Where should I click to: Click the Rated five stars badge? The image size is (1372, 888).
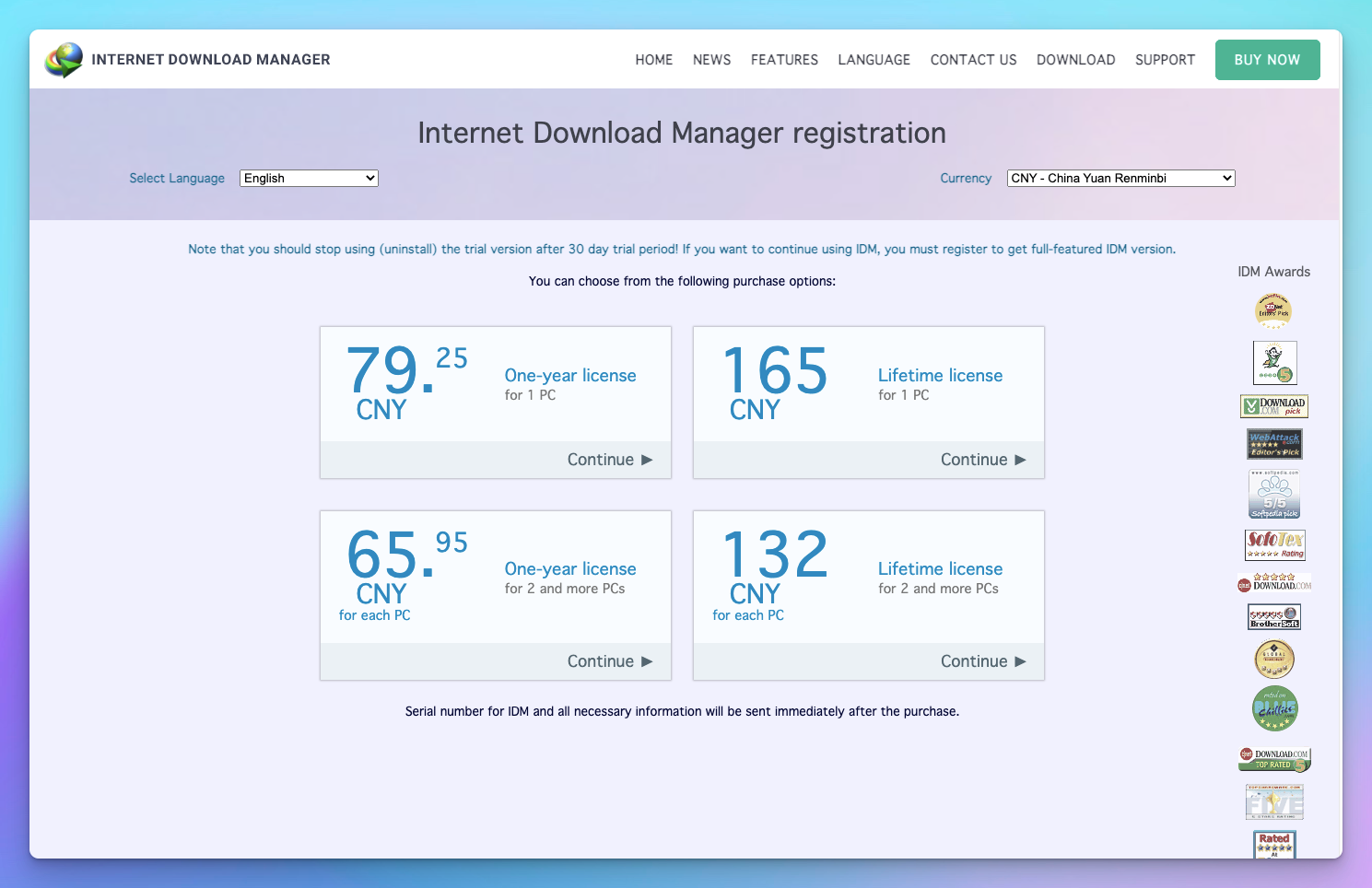point(1274,845)
